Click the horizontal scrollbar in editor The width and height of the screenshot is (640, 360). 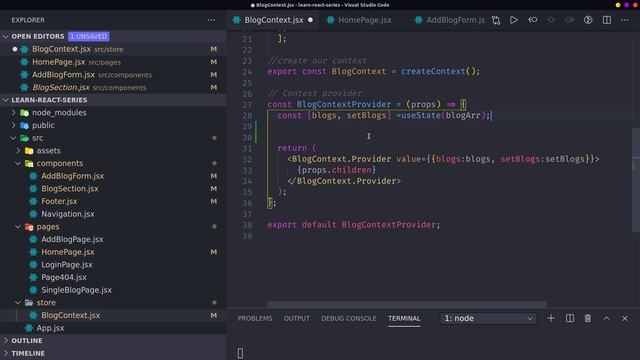(407, 304)
